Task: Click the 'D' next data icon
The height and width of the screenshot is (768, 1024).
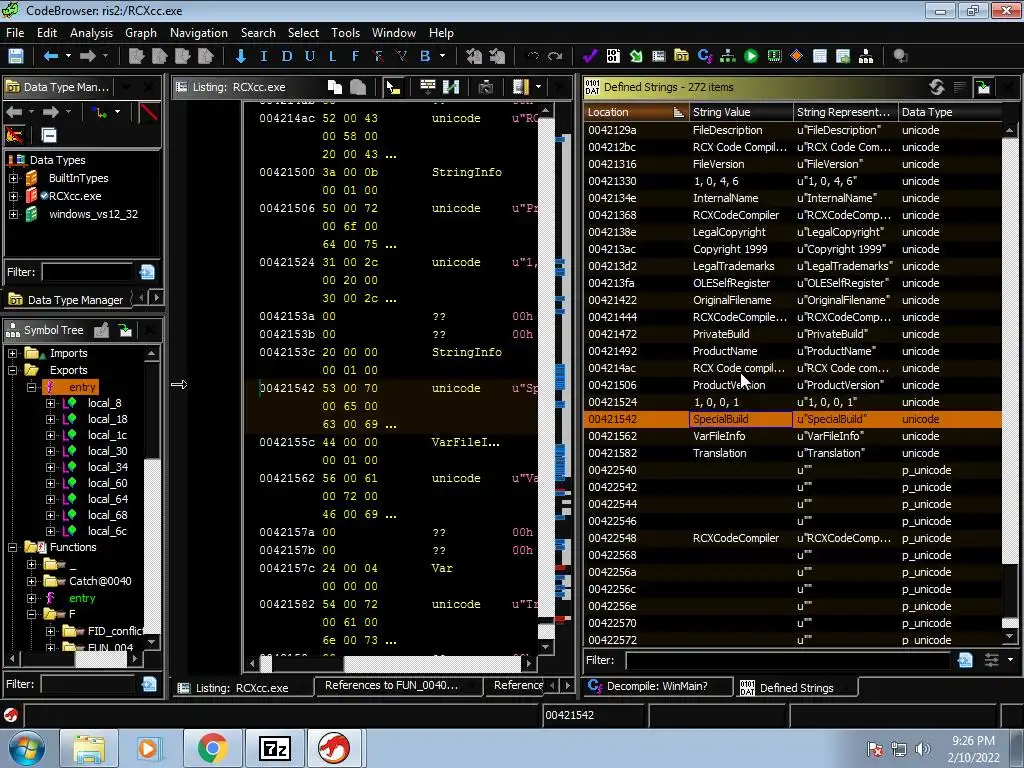Action: (x=287, y=56)
